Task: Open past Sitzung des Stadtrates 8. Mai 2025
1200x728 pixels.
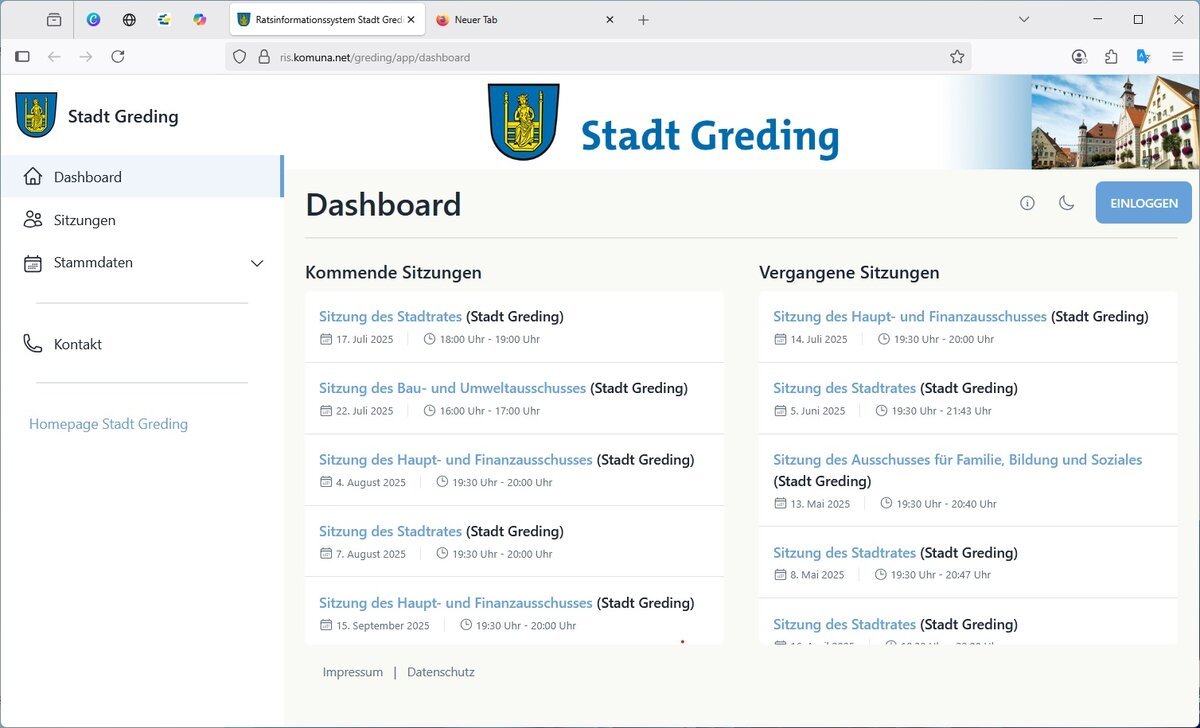Action: 845,553
